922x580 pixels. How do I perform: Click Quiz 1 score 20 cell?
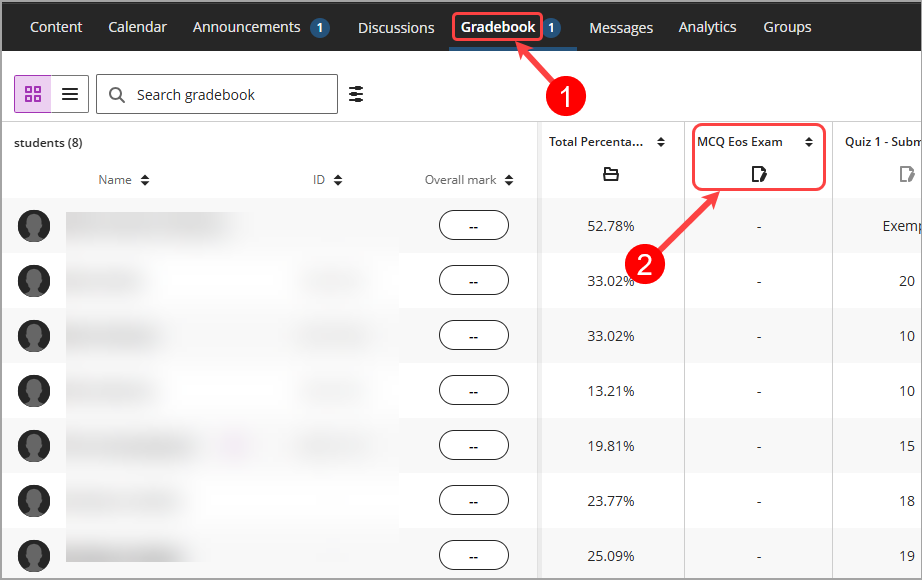click(907, 281)
